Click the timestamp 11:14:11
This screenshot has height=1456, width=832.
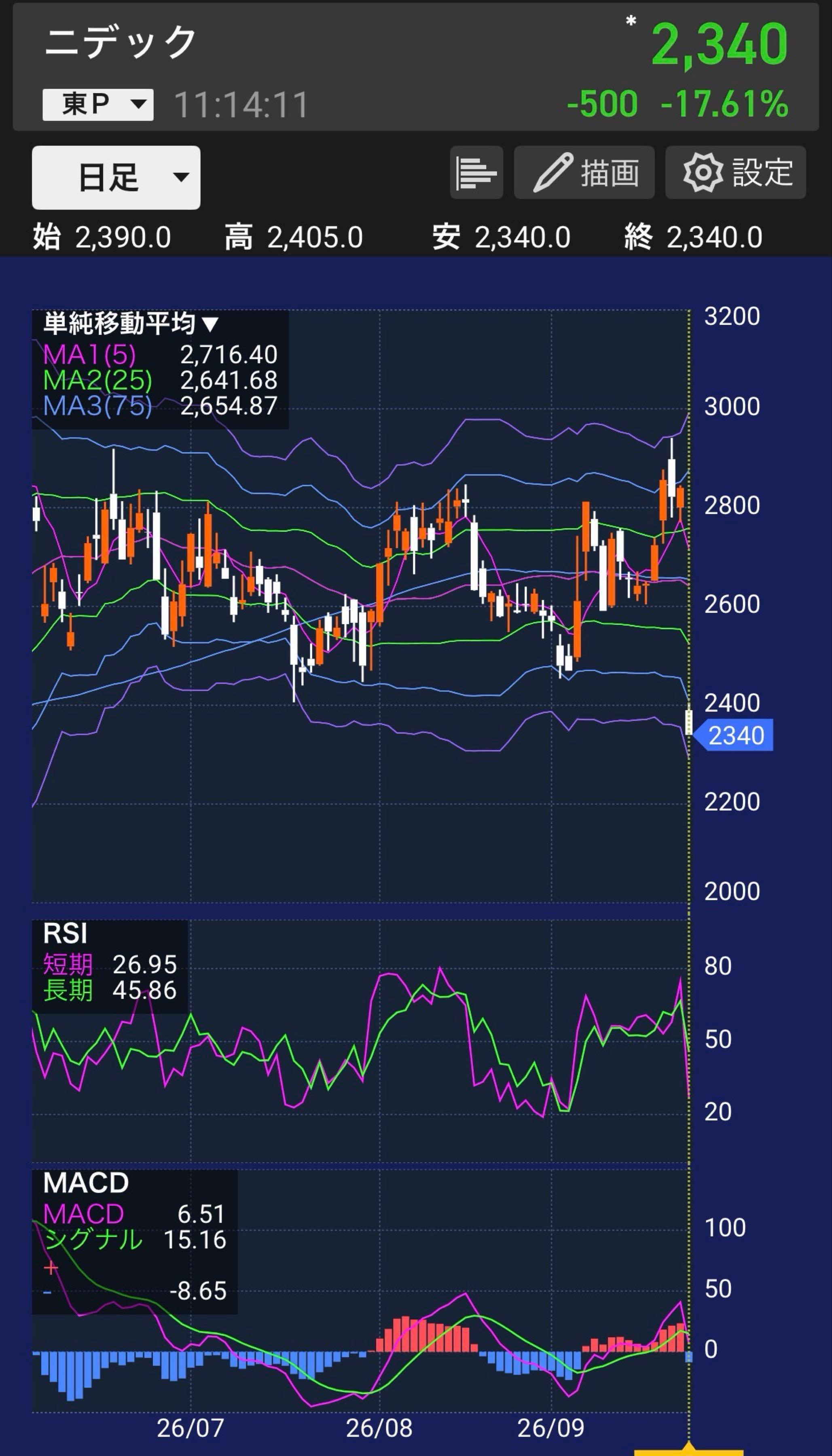241,105
